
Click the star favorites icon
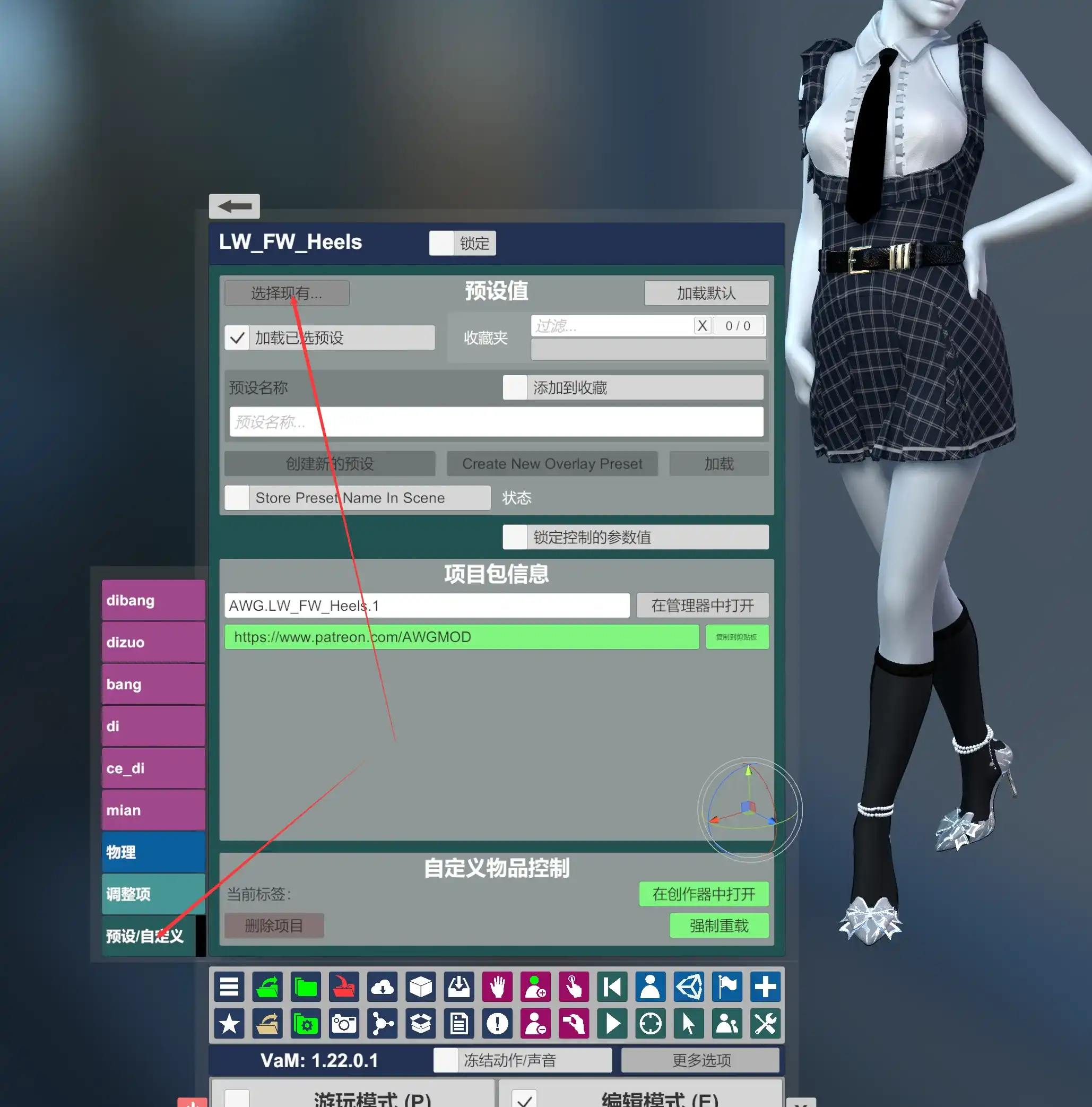229,1023
